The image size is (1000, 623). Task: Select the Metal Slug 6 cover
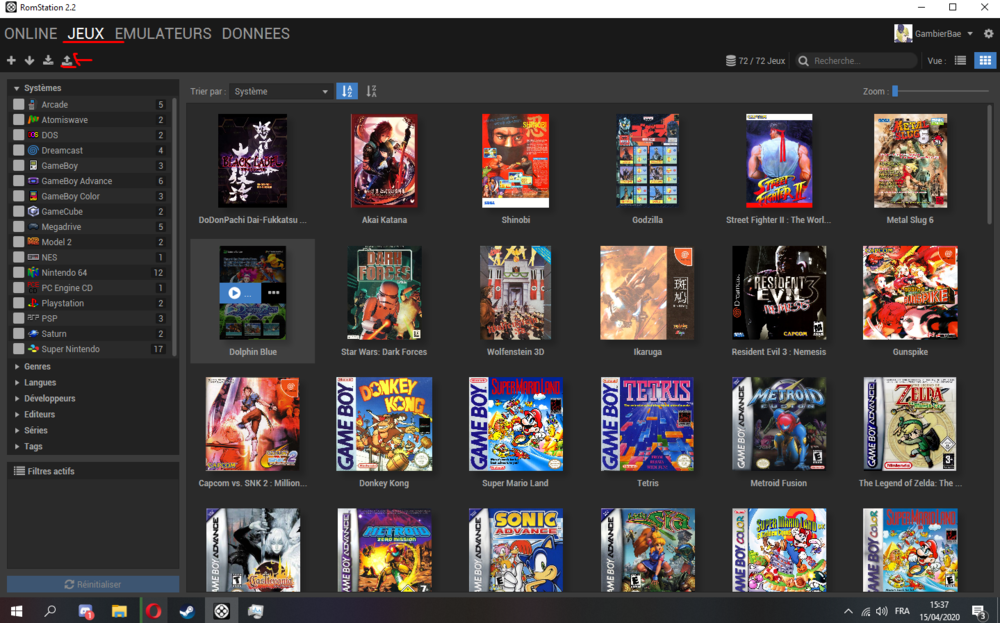point(910,161)
